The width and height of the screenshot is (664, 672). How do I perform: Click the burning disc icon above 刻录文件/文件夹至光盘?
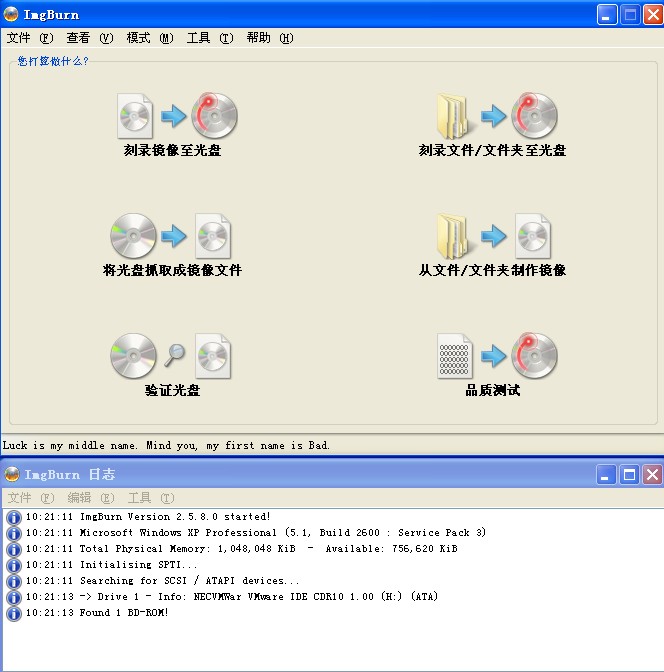pyautogui.click(x=534, y=115)
